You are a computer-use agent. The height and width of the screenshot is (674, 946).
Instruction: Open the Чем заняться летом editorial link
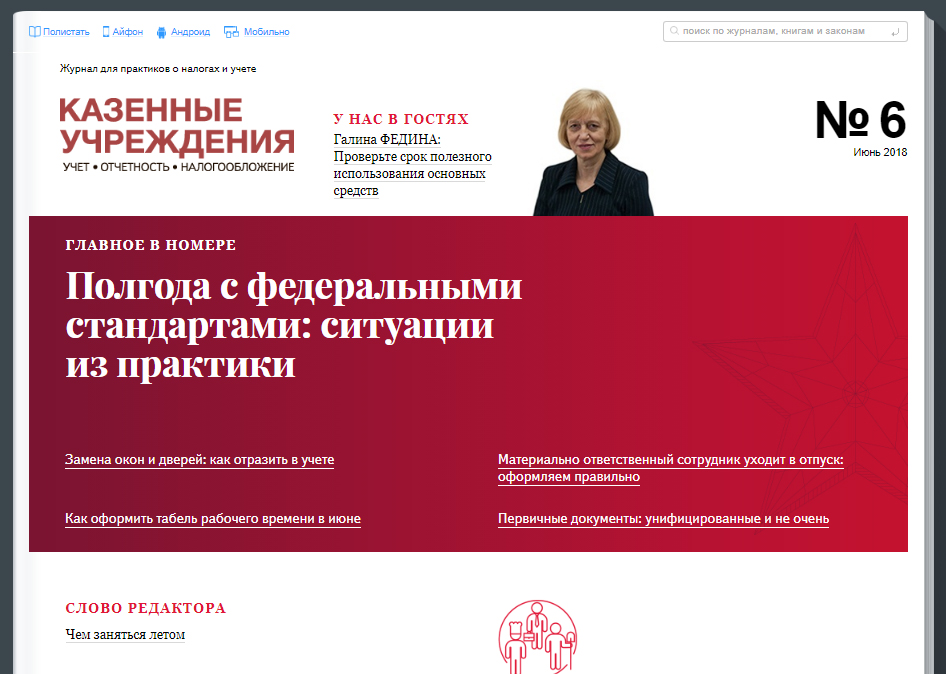(x=125, y=635)
